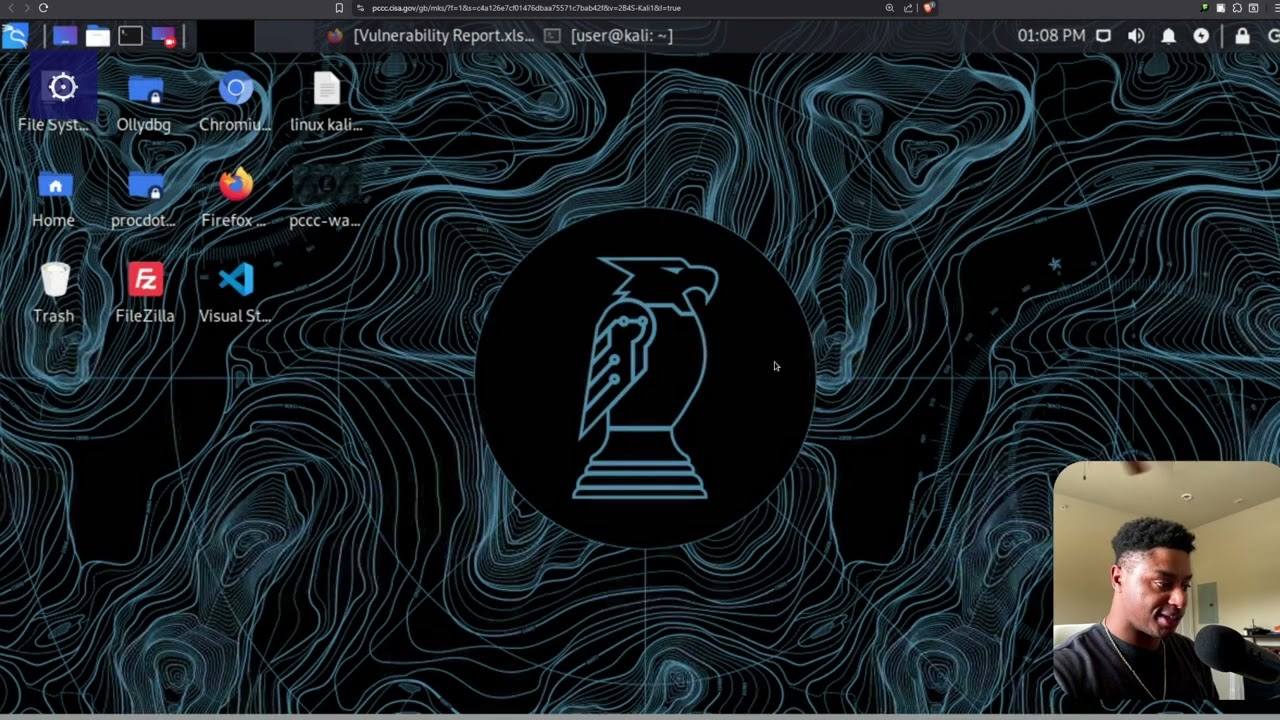
Task: Click the volume speaker tray icon
Action: (1136, 36)
